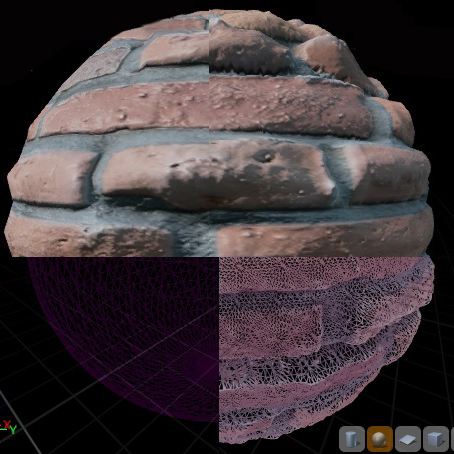Click the displaced brick upper-right quadrant

point(320,133)
